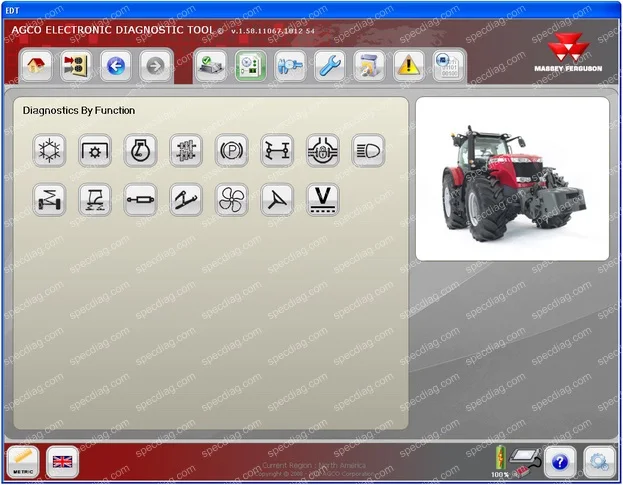
Task: Select the hydraulic cylinder valve diagnostics
Action: pos(140,199)
